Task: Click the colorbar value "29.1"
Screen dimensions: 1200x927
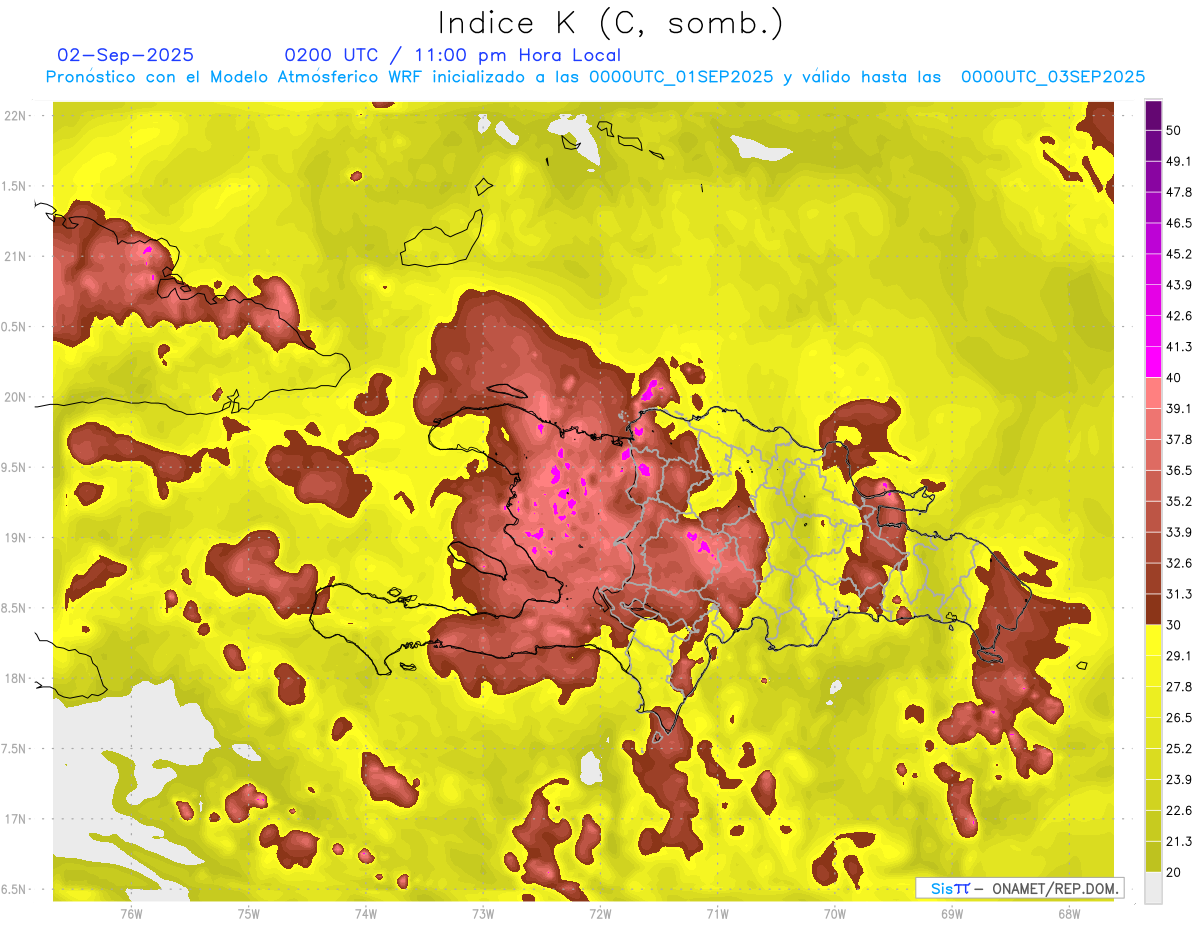Action: coord(1178,656)
